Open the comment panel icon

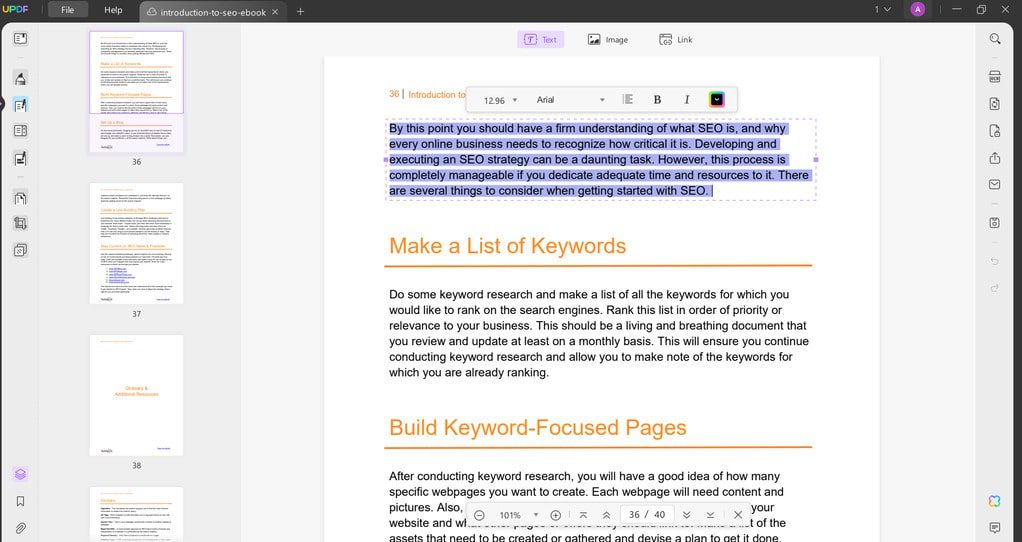tap(994, 528)
